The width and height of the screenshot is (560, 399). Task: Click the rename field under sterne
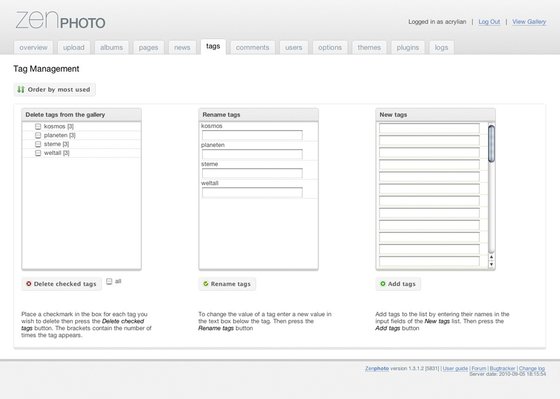pos(252,173)
